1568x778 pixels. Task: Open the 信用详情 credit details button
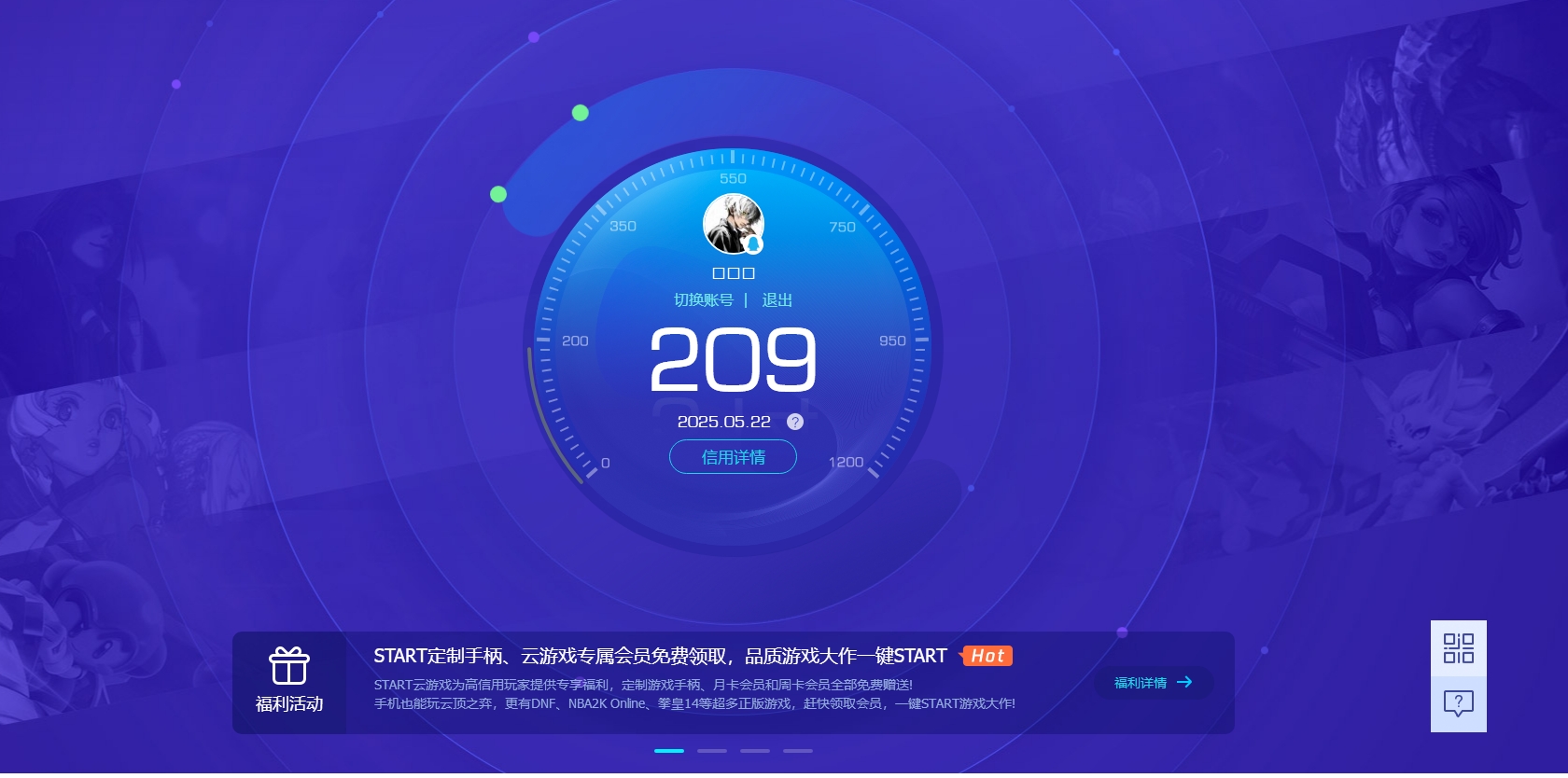733,457
